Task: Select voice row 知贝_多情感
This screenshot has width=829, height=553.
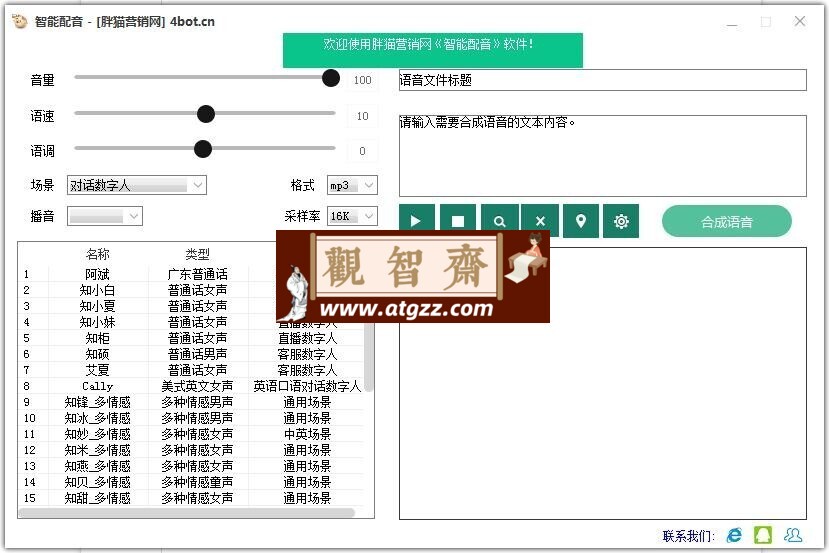Action: coord(191,482)
